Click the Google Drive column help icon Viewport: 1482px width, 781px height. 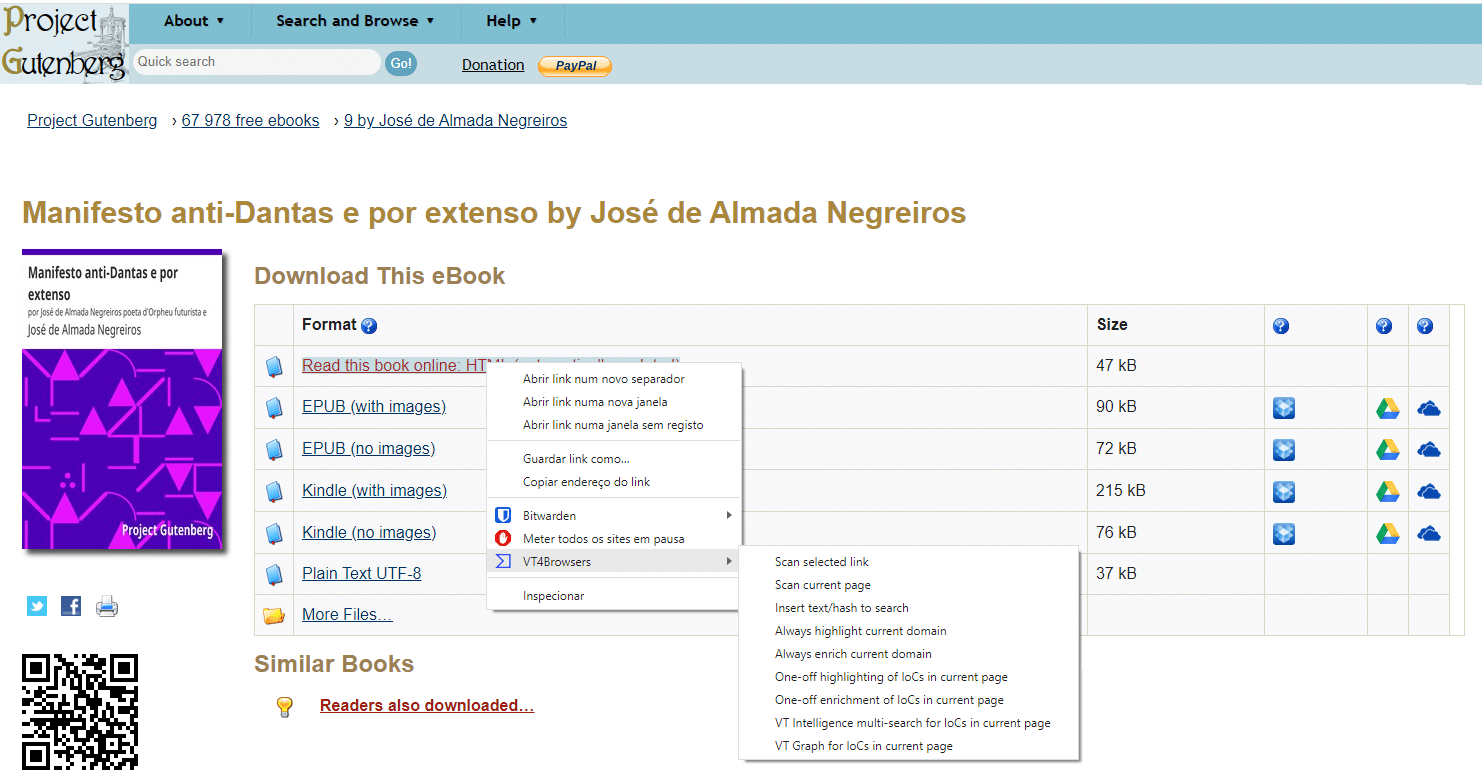1384,326
